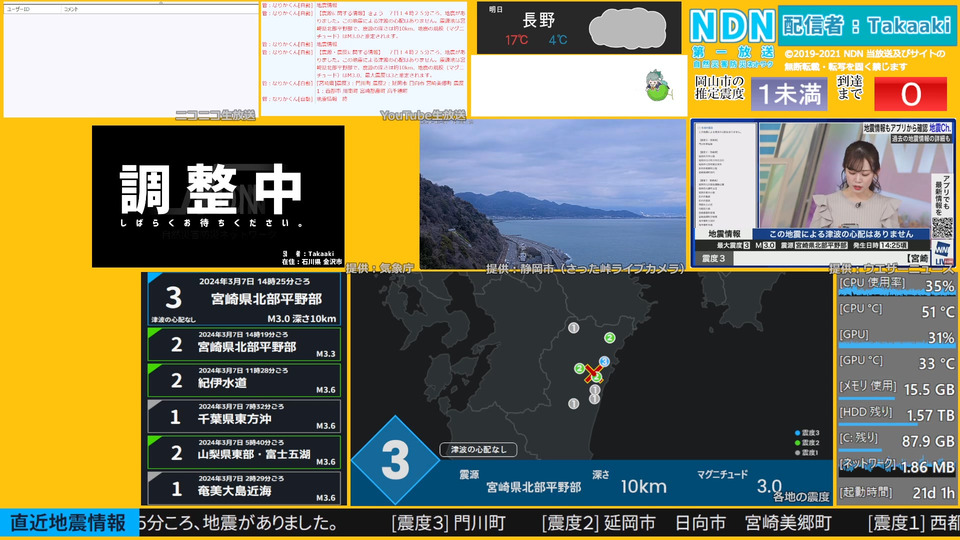Click 宮崎美郷町 in the ticker
This screenshot has width=960, height=540.
point(789,523)
